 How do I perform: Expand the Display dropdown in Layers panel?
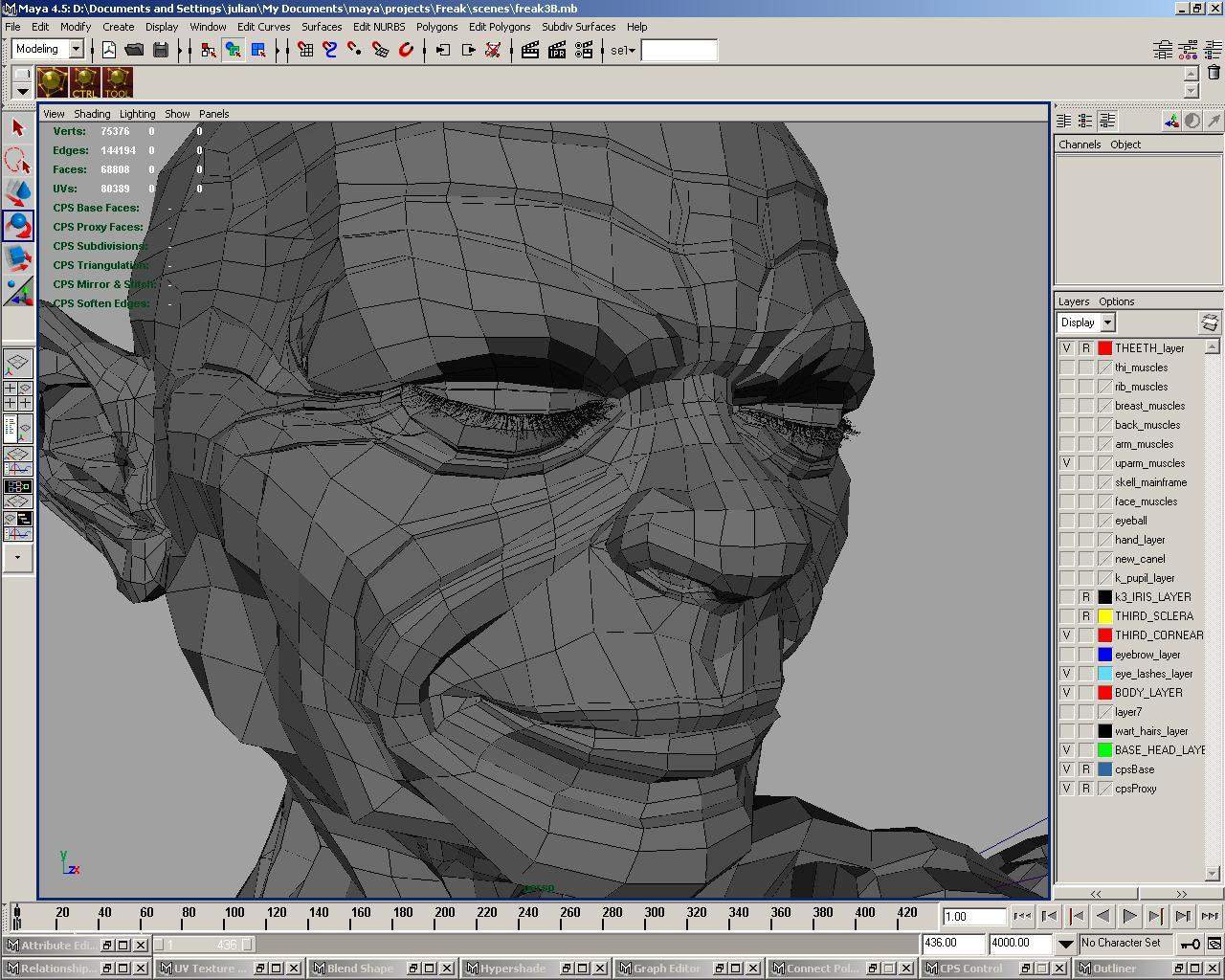click(1107, 323)
